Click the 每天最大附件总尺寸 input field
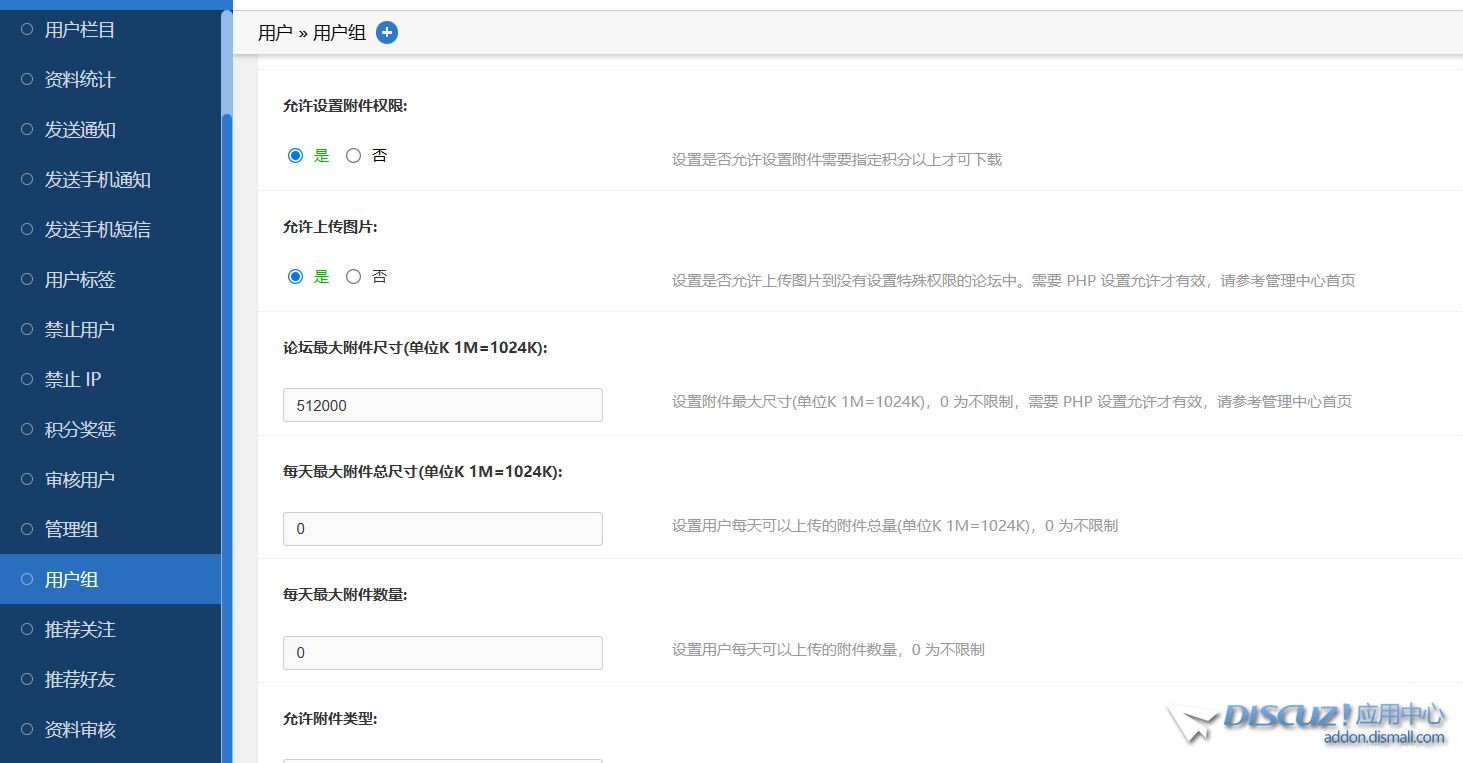Image resolution: width=1463 pixels, height=763 pixels. 442,529
